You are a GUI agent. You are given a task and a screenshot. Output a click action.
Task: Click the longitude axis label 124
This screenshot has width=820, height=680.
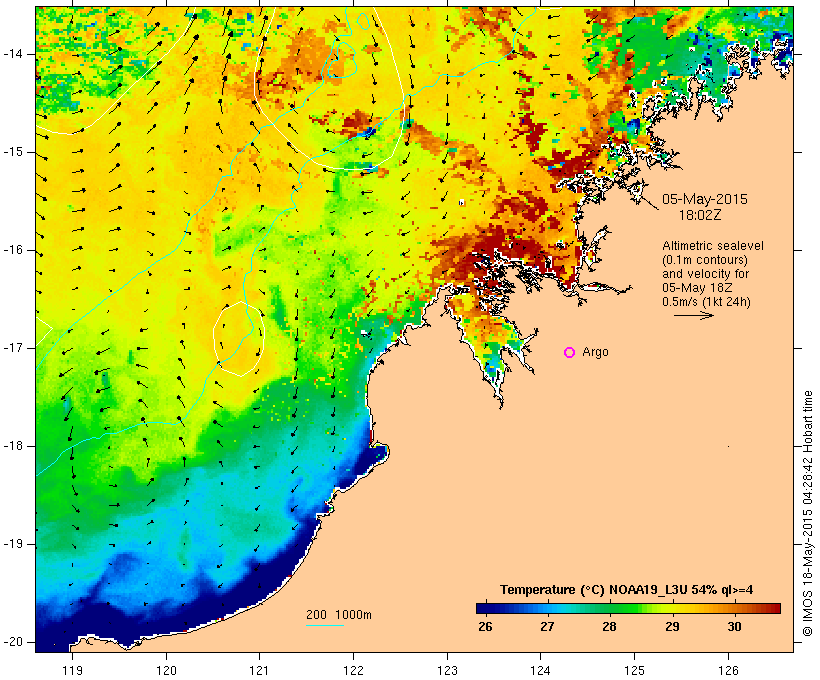click(540, 670)
